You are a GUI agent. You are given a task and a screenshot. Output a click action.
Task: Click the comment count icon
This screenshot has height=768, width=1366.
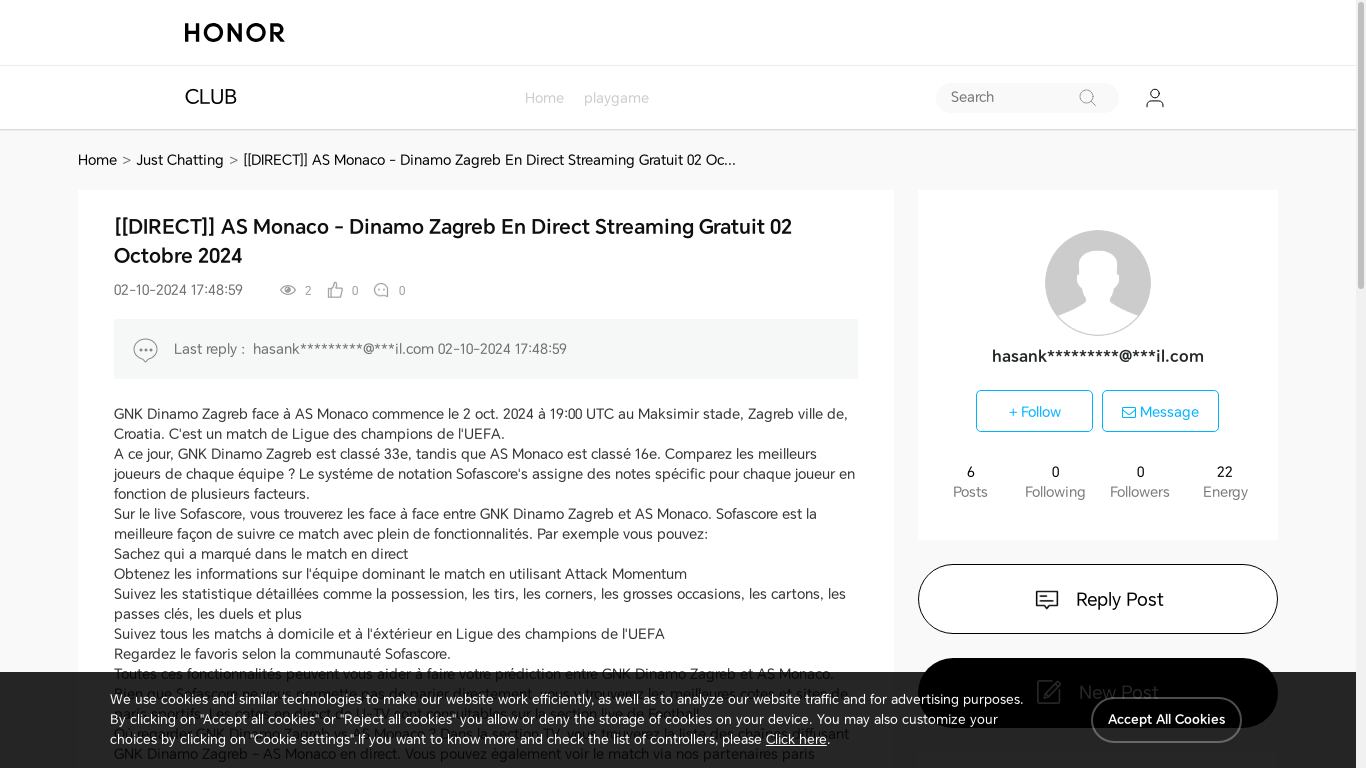pyautogui.click(x=381, y=290)
